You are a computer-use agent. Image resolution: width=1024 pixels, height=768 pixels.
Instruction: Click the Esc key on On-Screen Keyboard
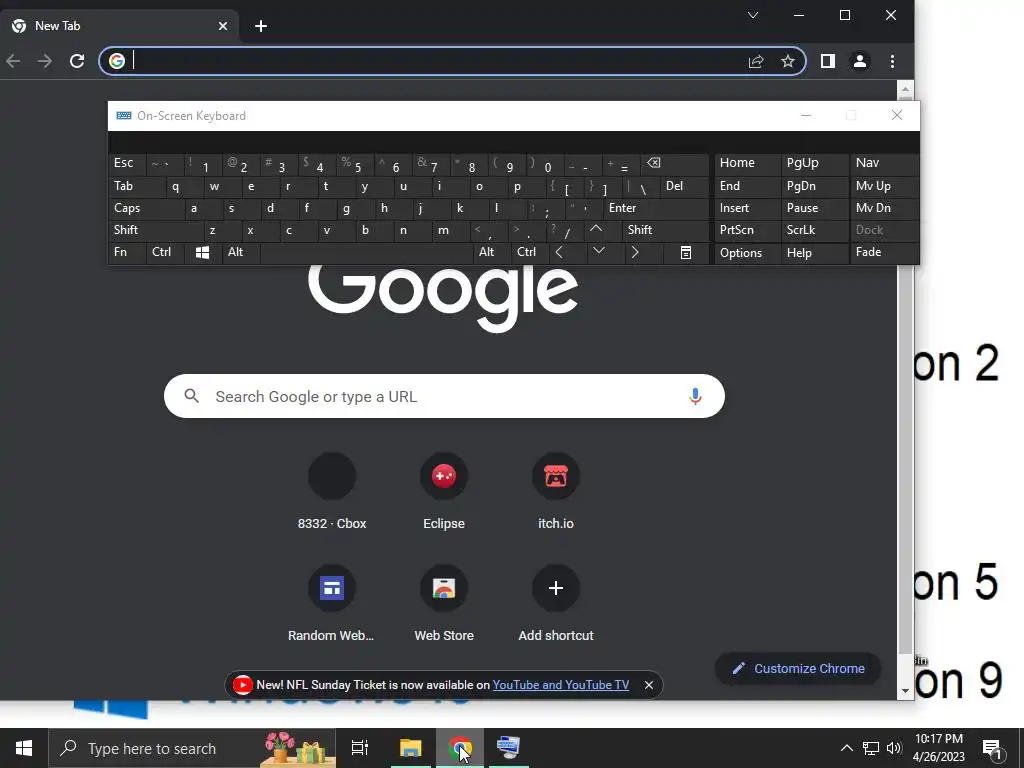pos(127,163)
